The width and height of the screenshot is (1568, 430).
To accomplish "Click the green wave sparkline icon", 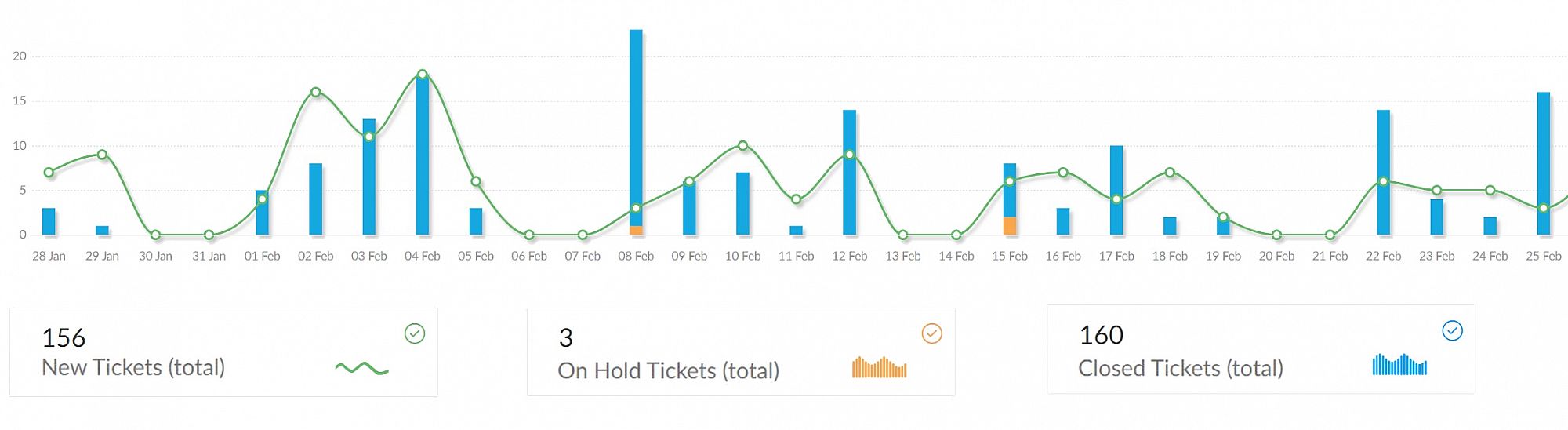I will click(361, 368).
